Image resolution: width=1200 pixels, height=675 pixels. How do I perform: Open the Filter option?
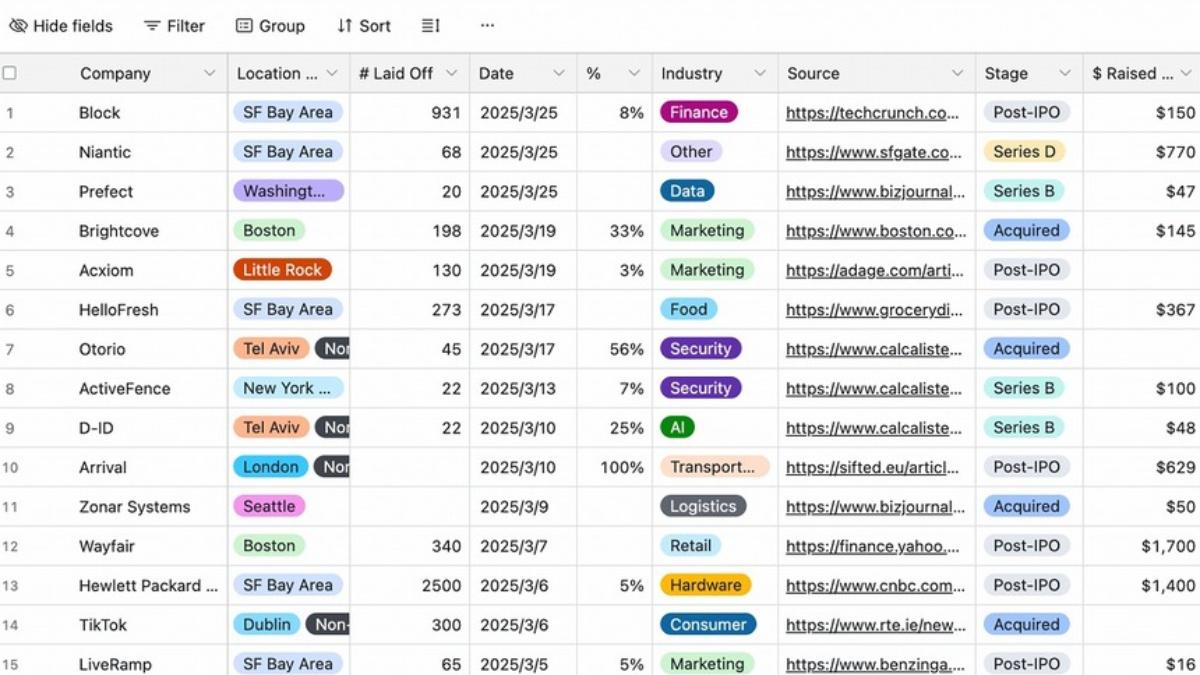point(174,26)
